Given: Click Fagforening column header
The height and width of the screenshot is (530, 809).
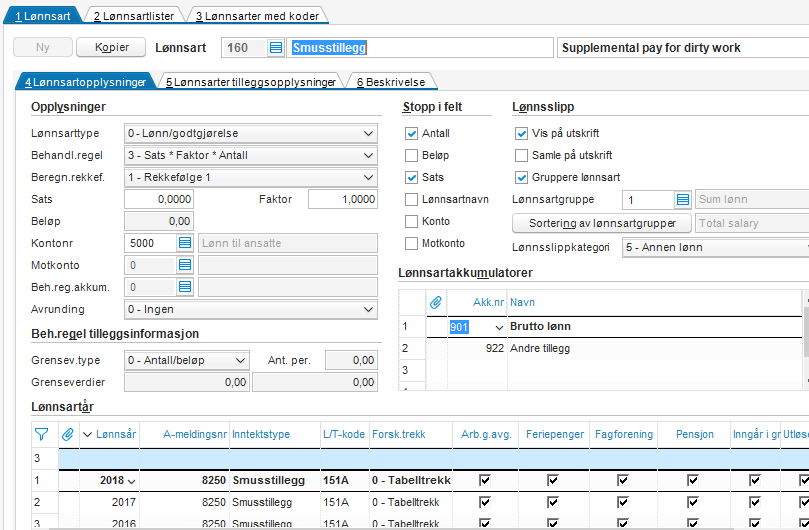Looking at the screenshot, I should pyautogui.click(x=624, y=435).
